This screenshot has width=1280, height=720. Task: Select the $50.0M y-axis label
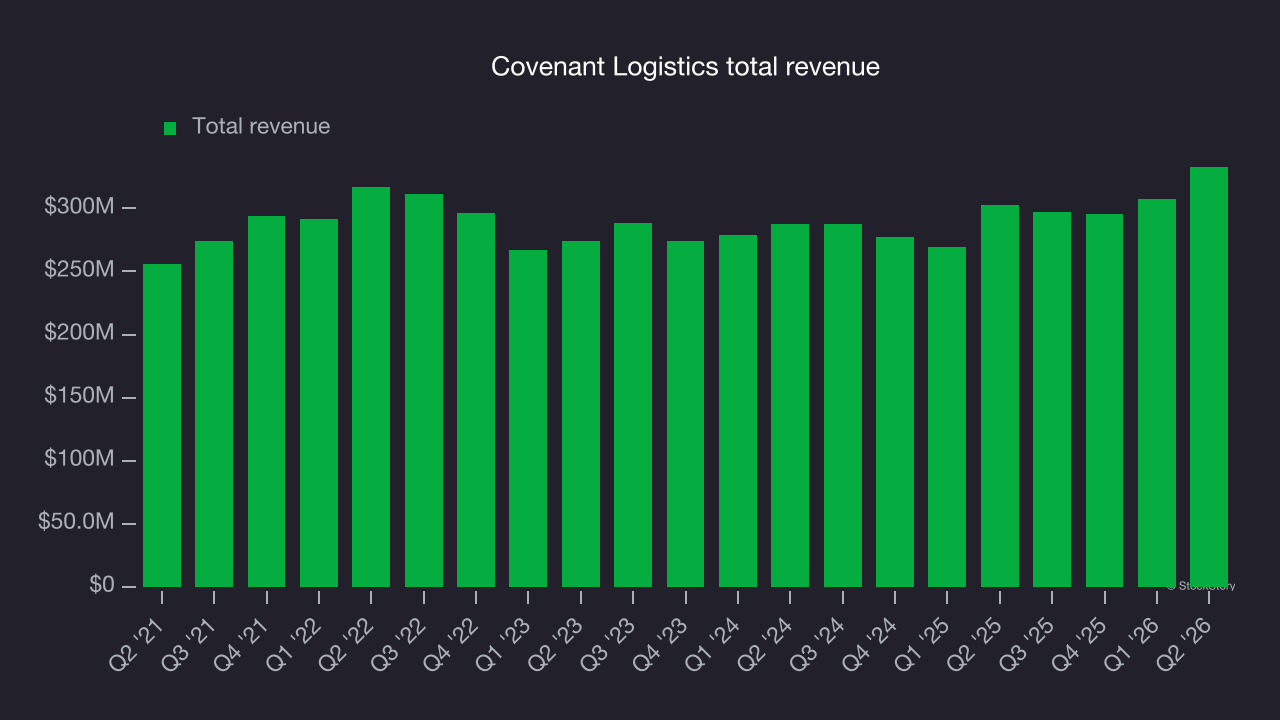pyautogui.click(x=76, y=523)
